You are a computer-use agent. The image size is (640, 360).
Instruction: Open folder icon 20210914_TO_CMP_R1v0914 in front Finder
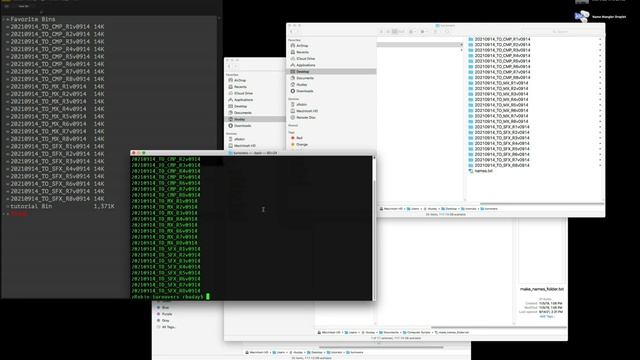click(x=471, y=39)
